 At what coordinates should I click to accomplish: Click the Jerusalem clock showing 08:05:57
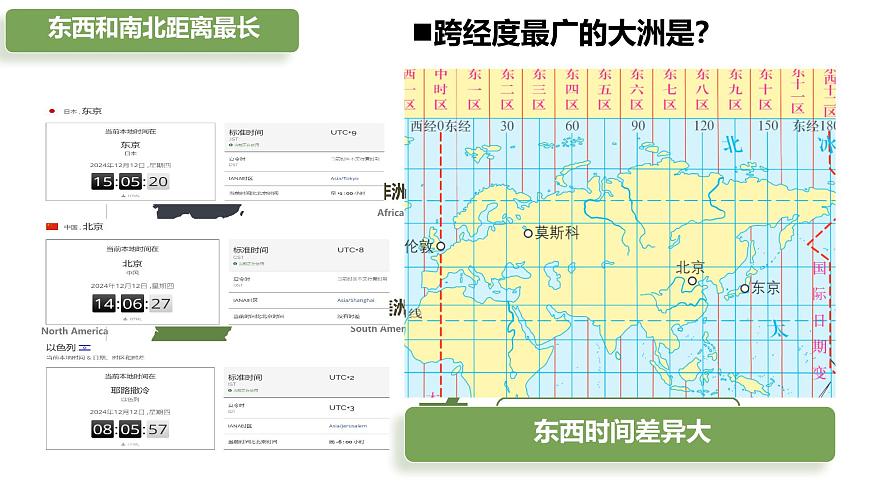point(130,429)
